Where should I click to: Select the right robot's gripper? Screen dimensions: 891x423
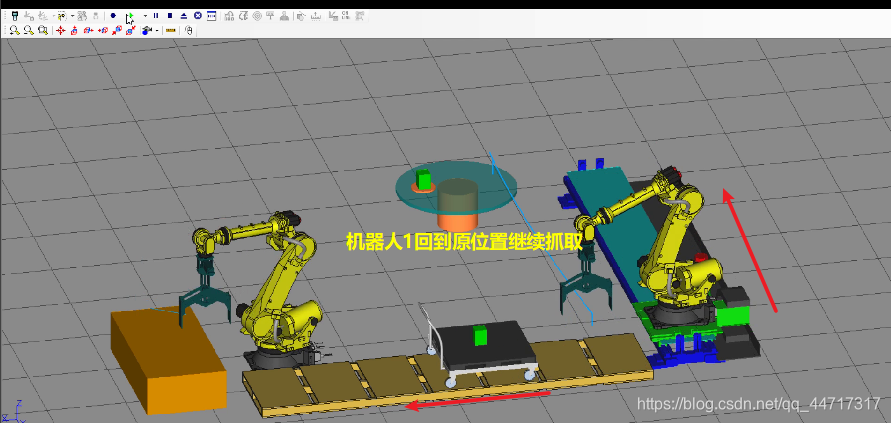[585, 281]
